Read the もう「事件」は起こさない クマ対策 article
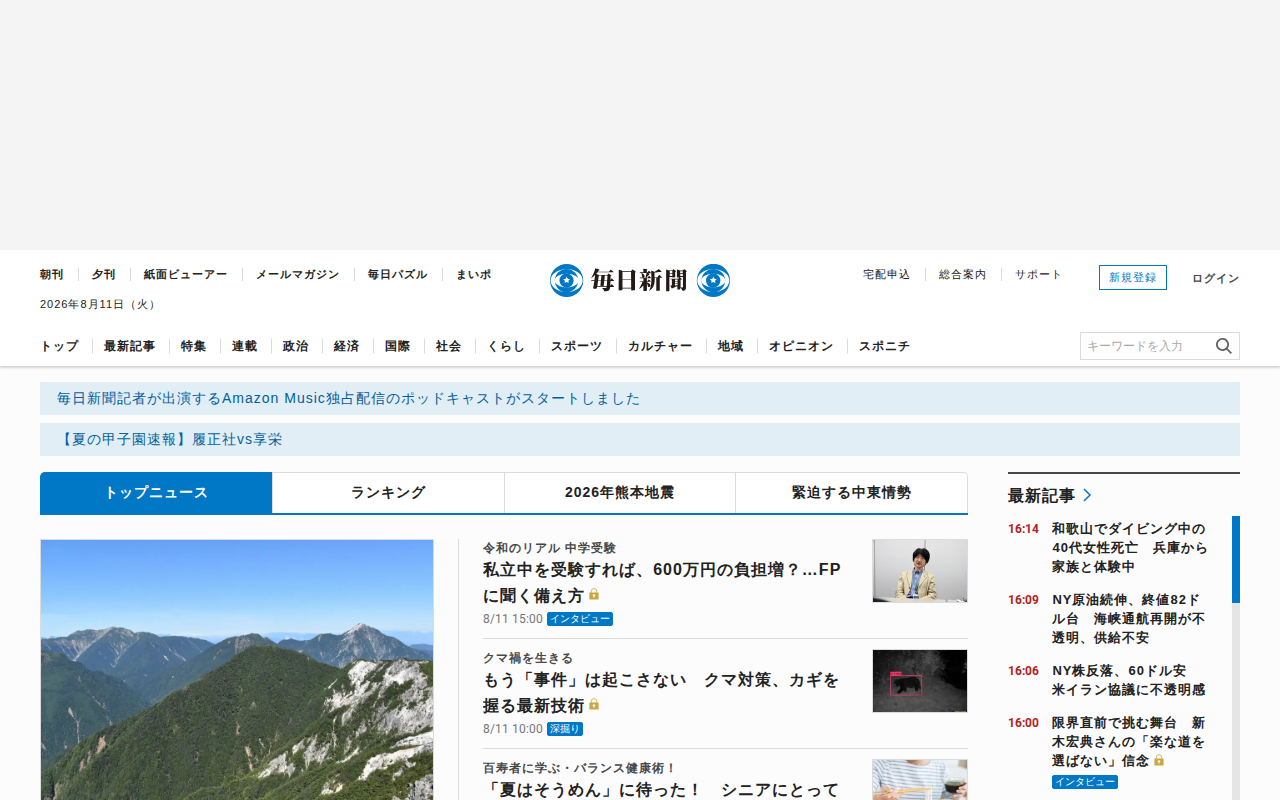 [662, 692]
